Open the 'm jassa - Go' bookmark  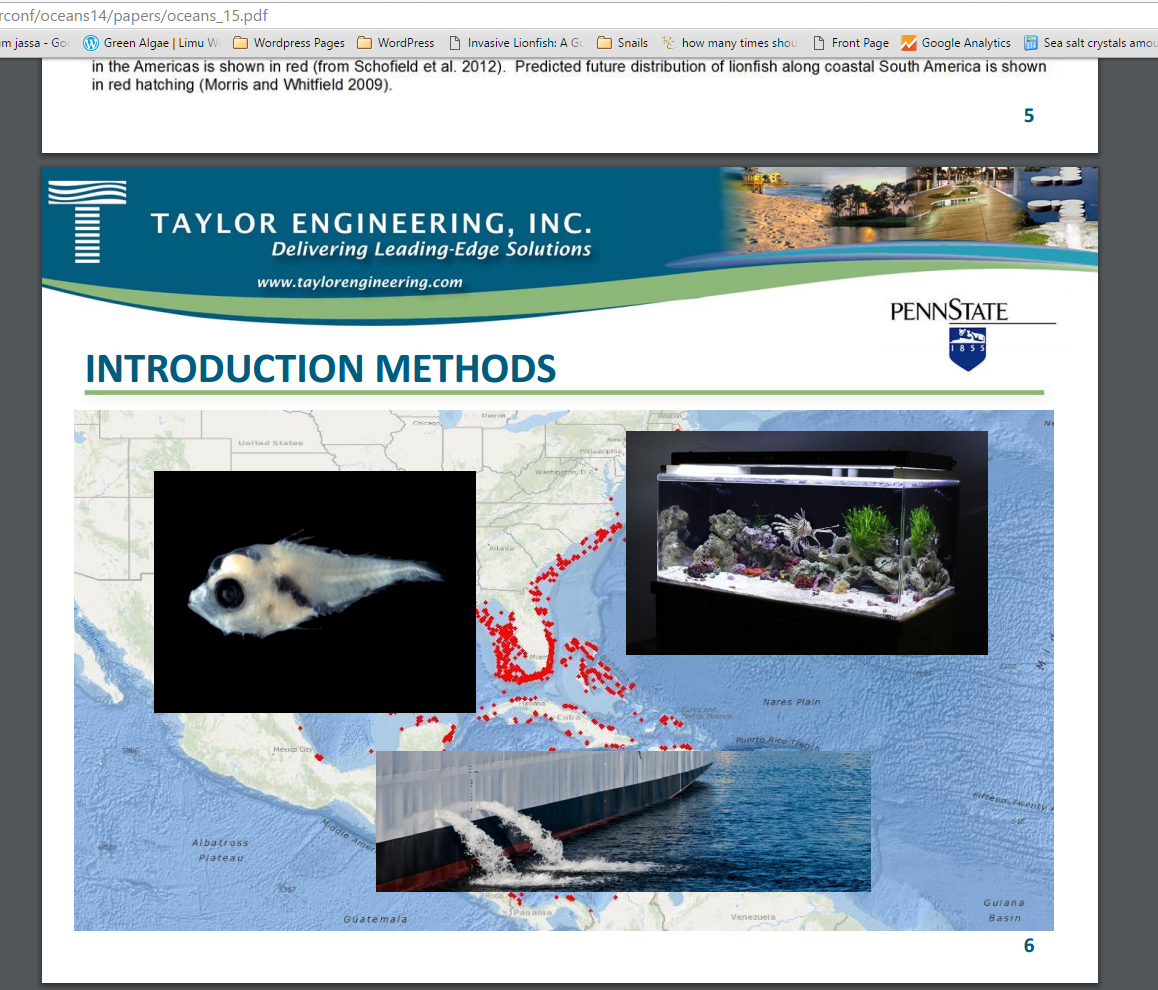click(34, 43)
